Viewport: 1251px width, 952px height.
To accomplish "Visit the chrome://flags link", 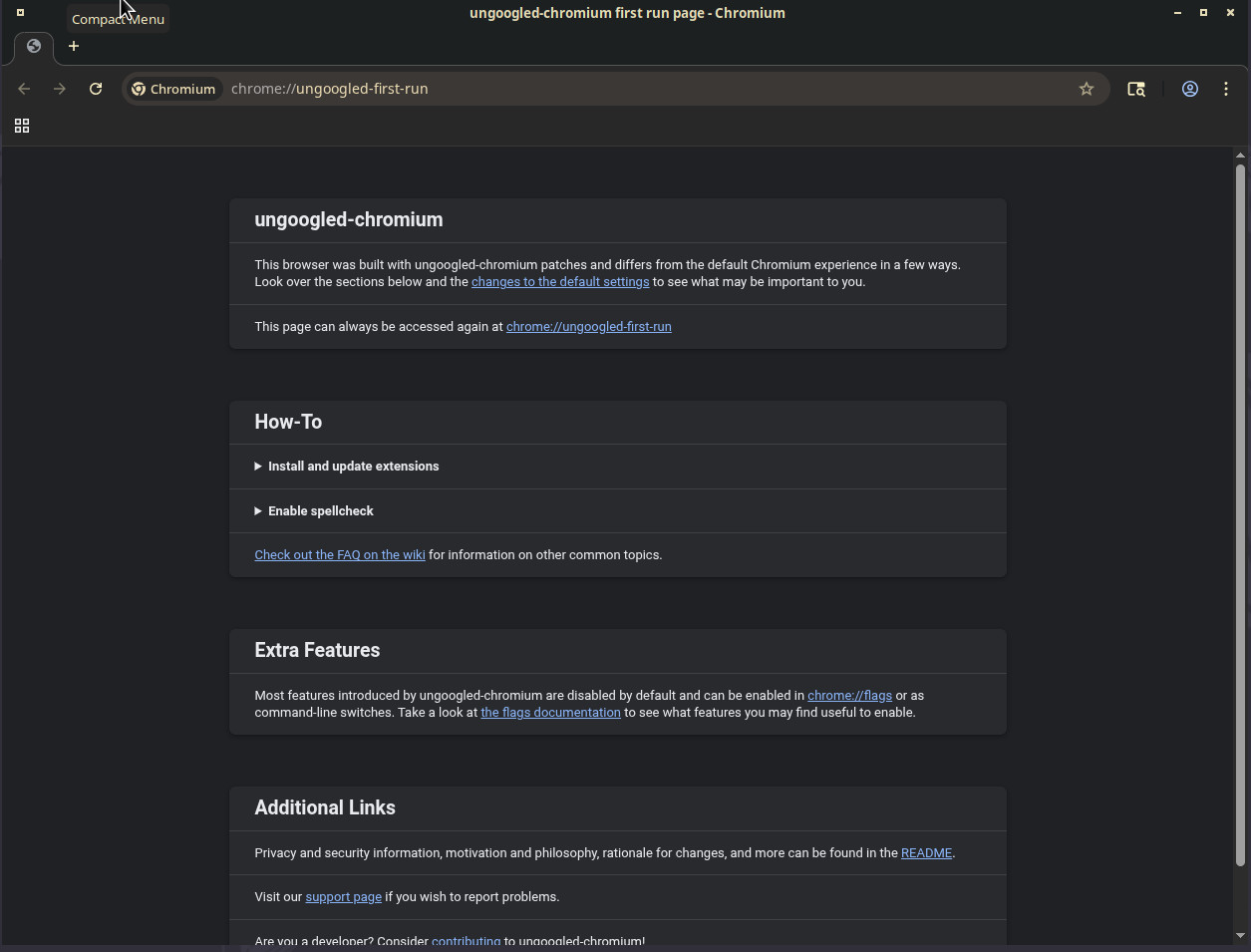I will pos(849,695).
